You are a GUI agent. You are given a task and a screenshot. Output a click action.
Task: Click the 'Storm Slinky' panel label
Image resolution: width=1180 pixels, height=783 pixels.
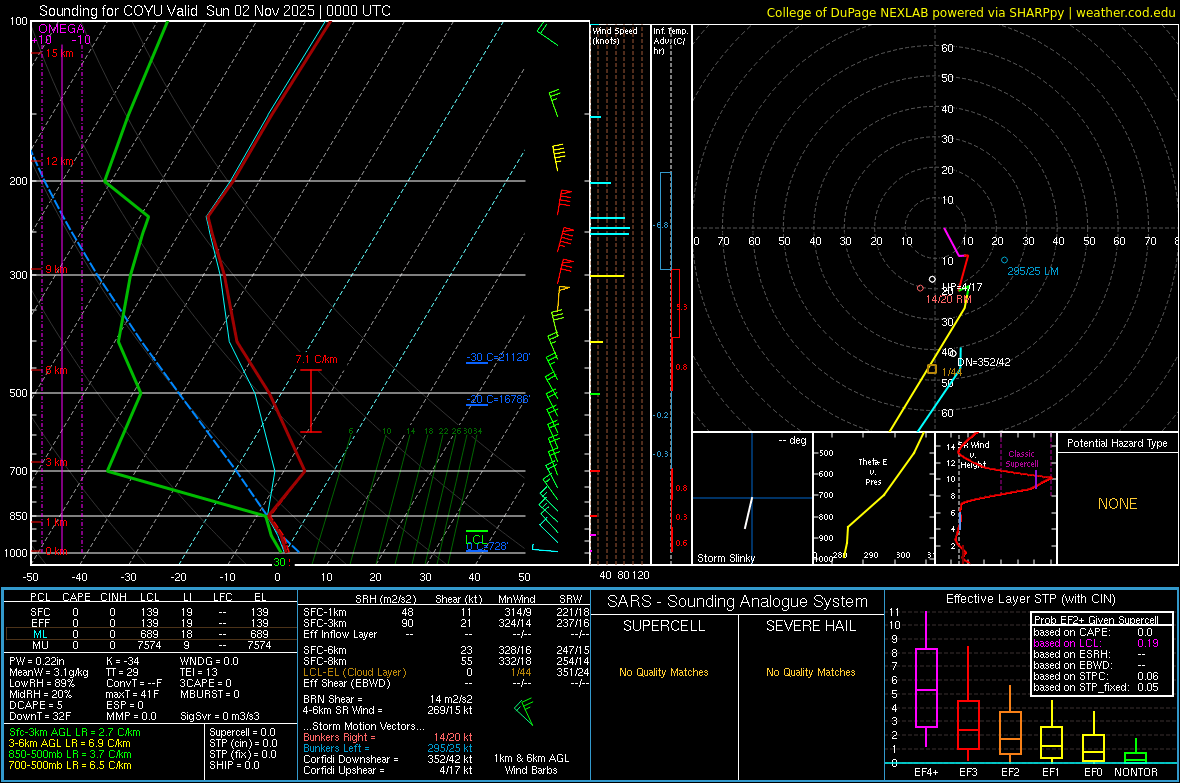tap(726, 558)
